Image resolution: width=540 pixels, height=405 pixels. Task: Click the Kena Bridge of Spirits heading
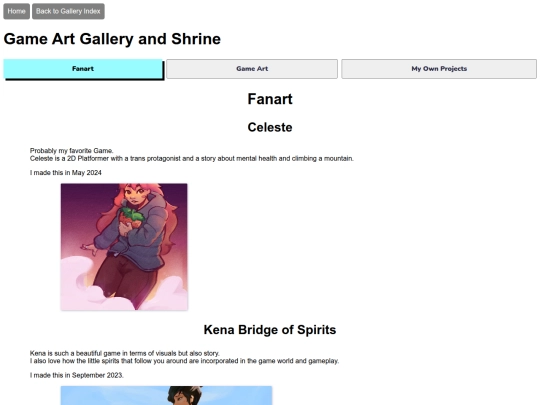270,330
